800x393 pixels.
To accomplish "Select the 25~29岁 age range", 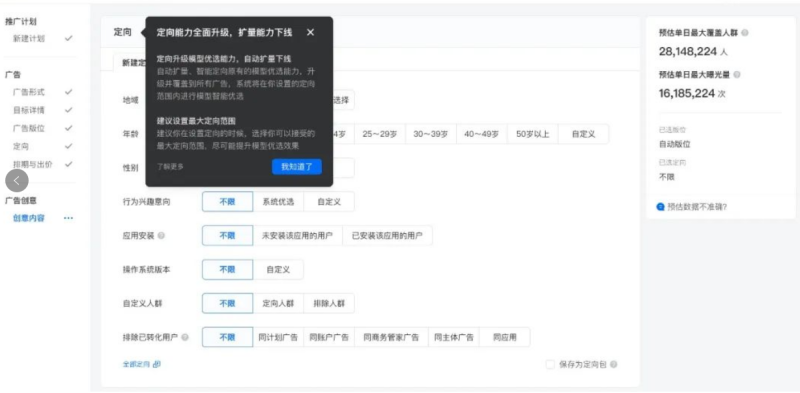I will point(380,134).
